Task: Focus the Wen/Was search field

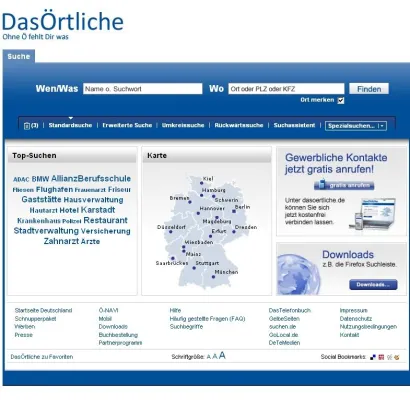Action: click(x=143, y=89)
